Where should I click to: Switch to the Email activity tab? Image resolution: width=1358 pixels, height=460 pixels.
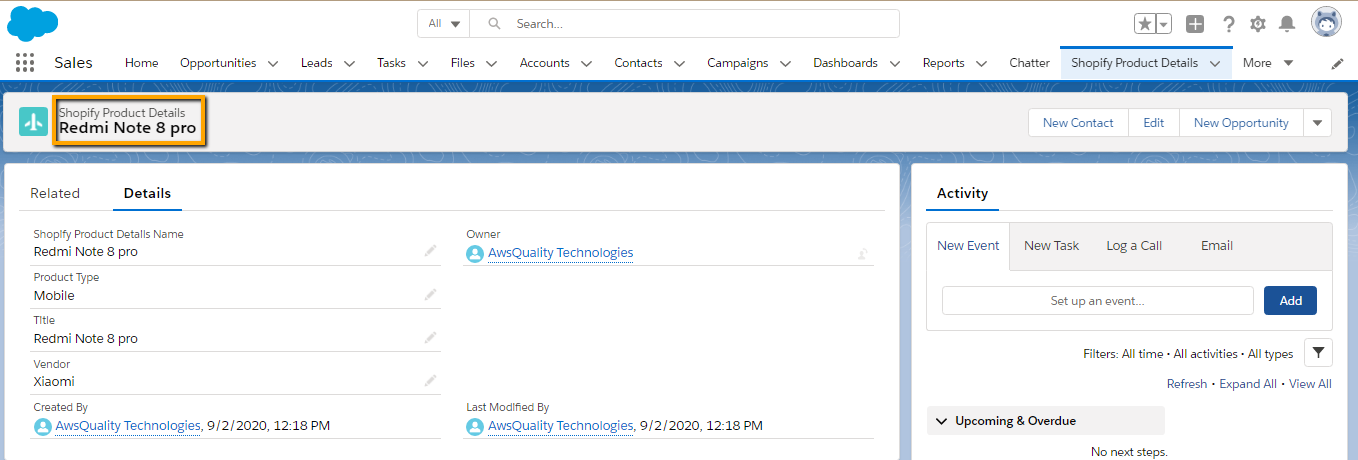pyautogui.click(x=1216, y=246)
